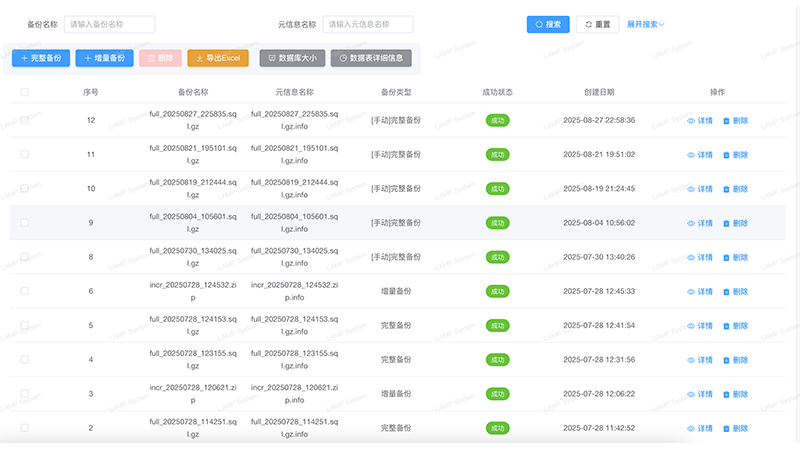This screenshot has width=800, height=450.
Task: Click meta name full_20250804_105601.sql.gz.info
Action: [x=294, y=223]
